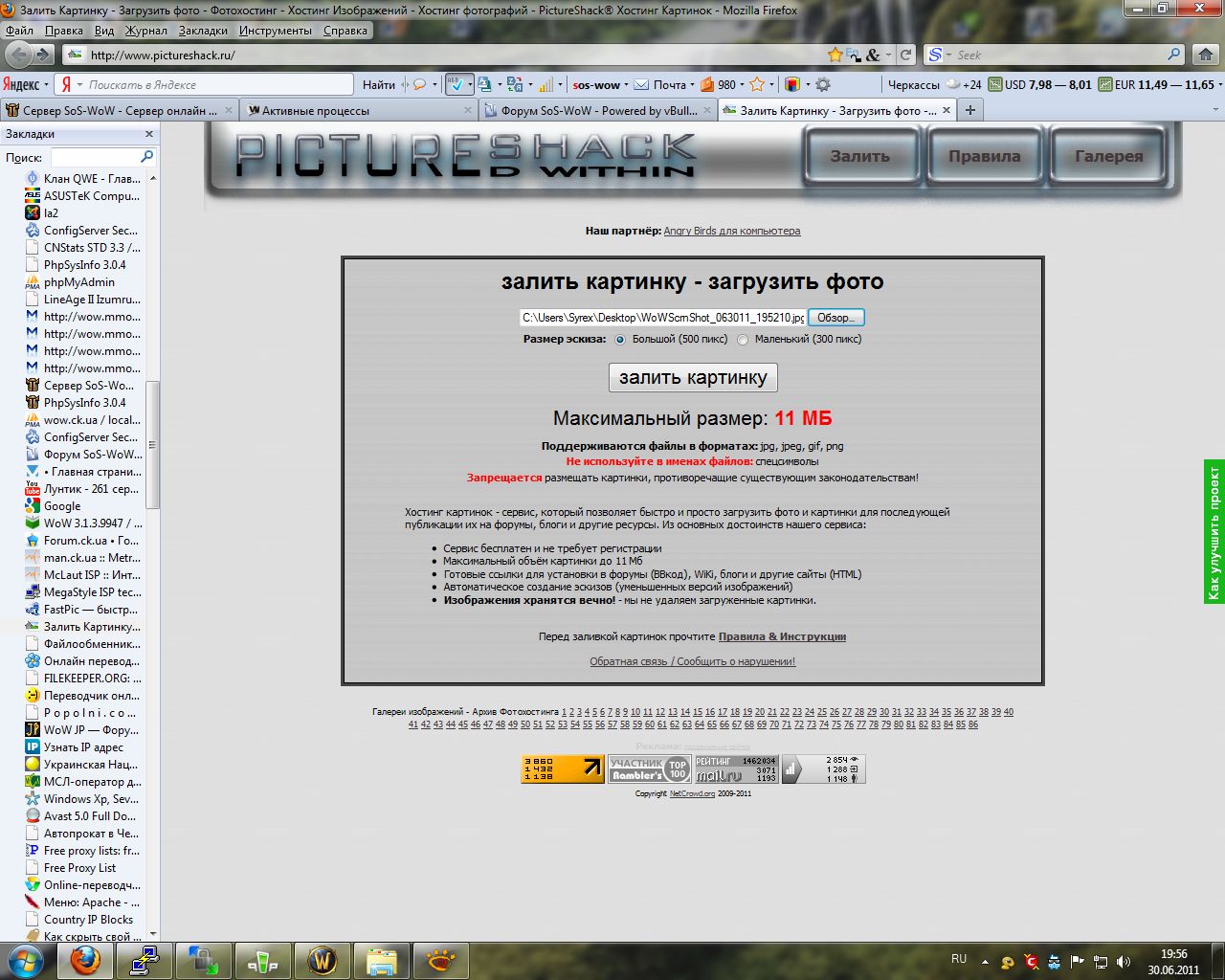Click the Yandex bar star favorites icon
Image resolution: width=1225 pixels, height=980 pixels.
click(x=757, y=84)
